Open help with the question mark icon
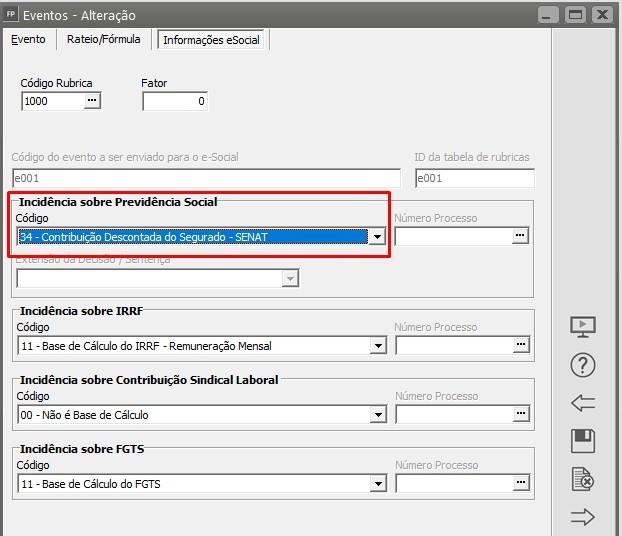 [583, 365]
